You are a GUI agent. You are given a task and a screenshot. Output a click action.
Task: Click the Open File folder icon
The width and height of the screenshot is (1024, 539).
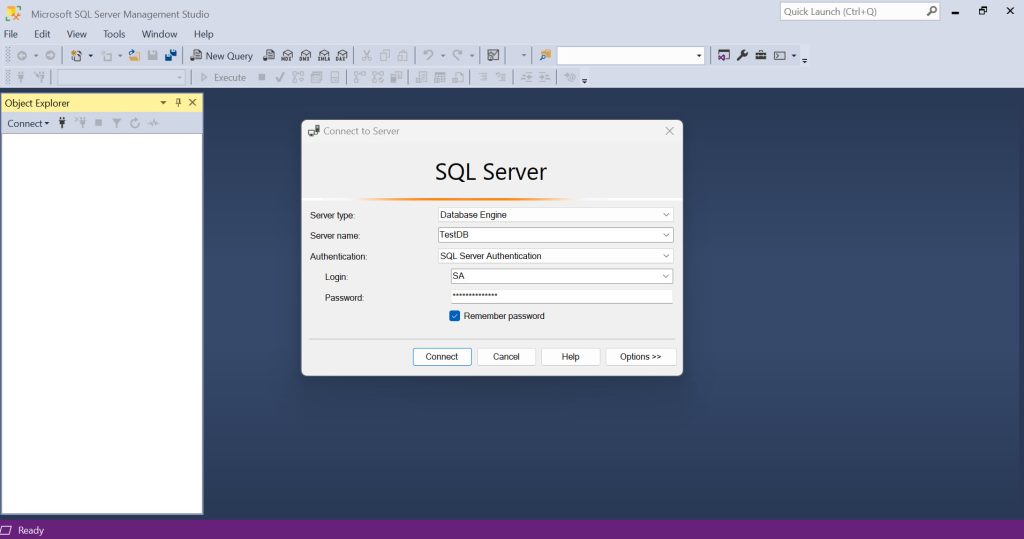(x=134, y=56)
